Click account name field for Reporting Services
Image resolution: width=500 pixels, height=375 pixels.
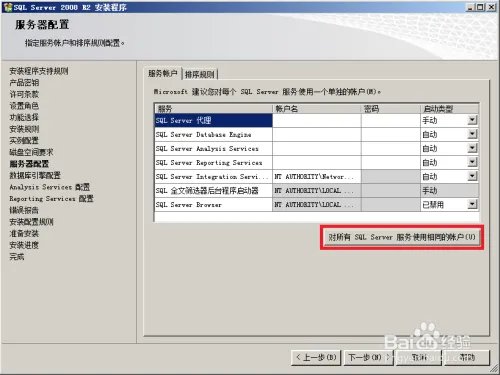[317, 162]
